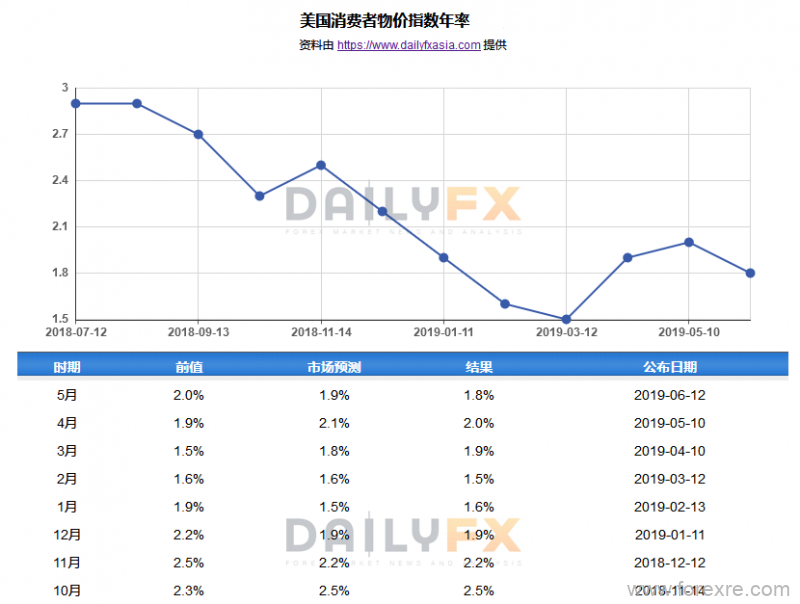Click the 10月 row label
The width and height of the screenshot is (800, 604).
[67, 591]
